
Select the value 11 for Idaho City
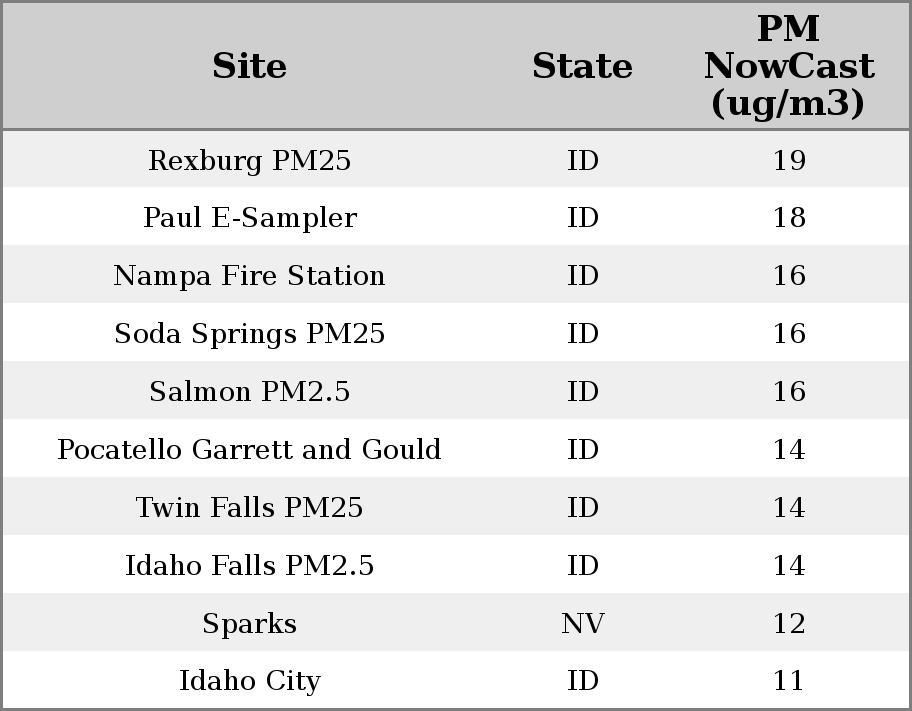tap(788, 681)
